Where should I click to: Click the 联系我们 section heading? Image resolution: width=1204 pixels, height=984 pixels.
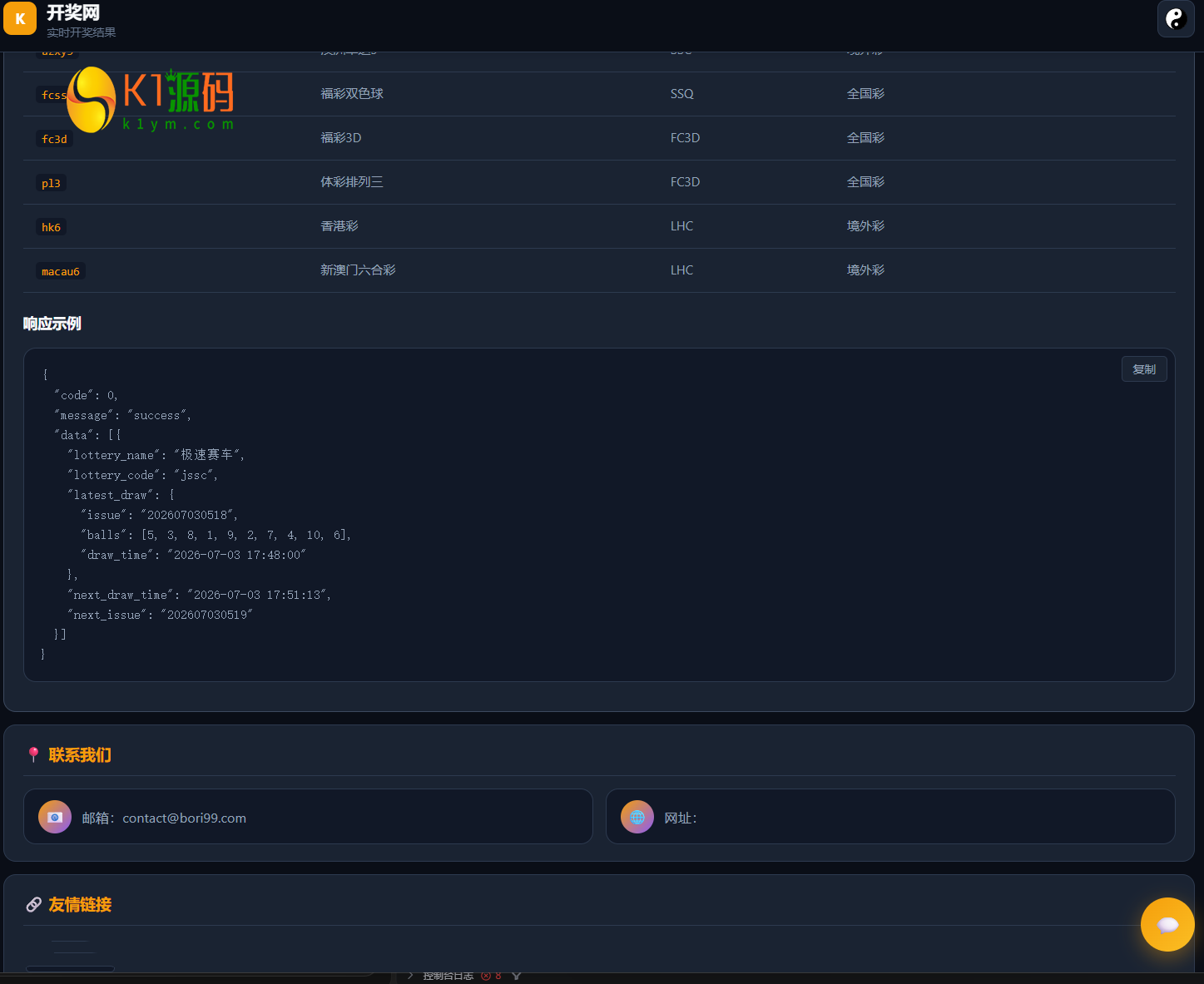coord(80,755)
